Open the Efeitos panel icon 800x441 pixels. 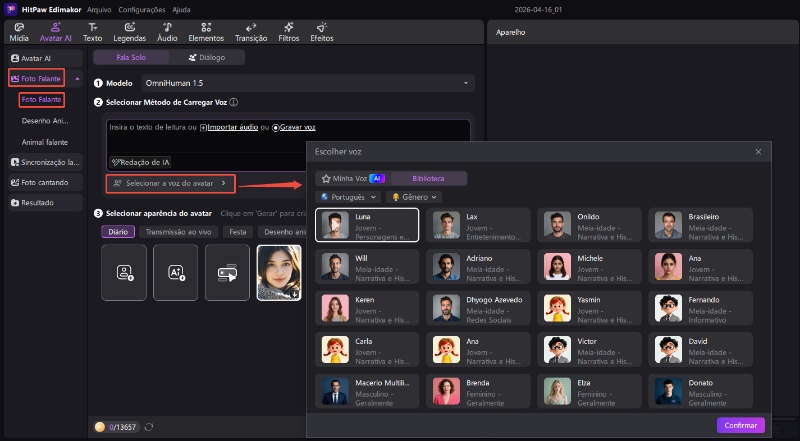pyautogui.click(x=321, y=31)
